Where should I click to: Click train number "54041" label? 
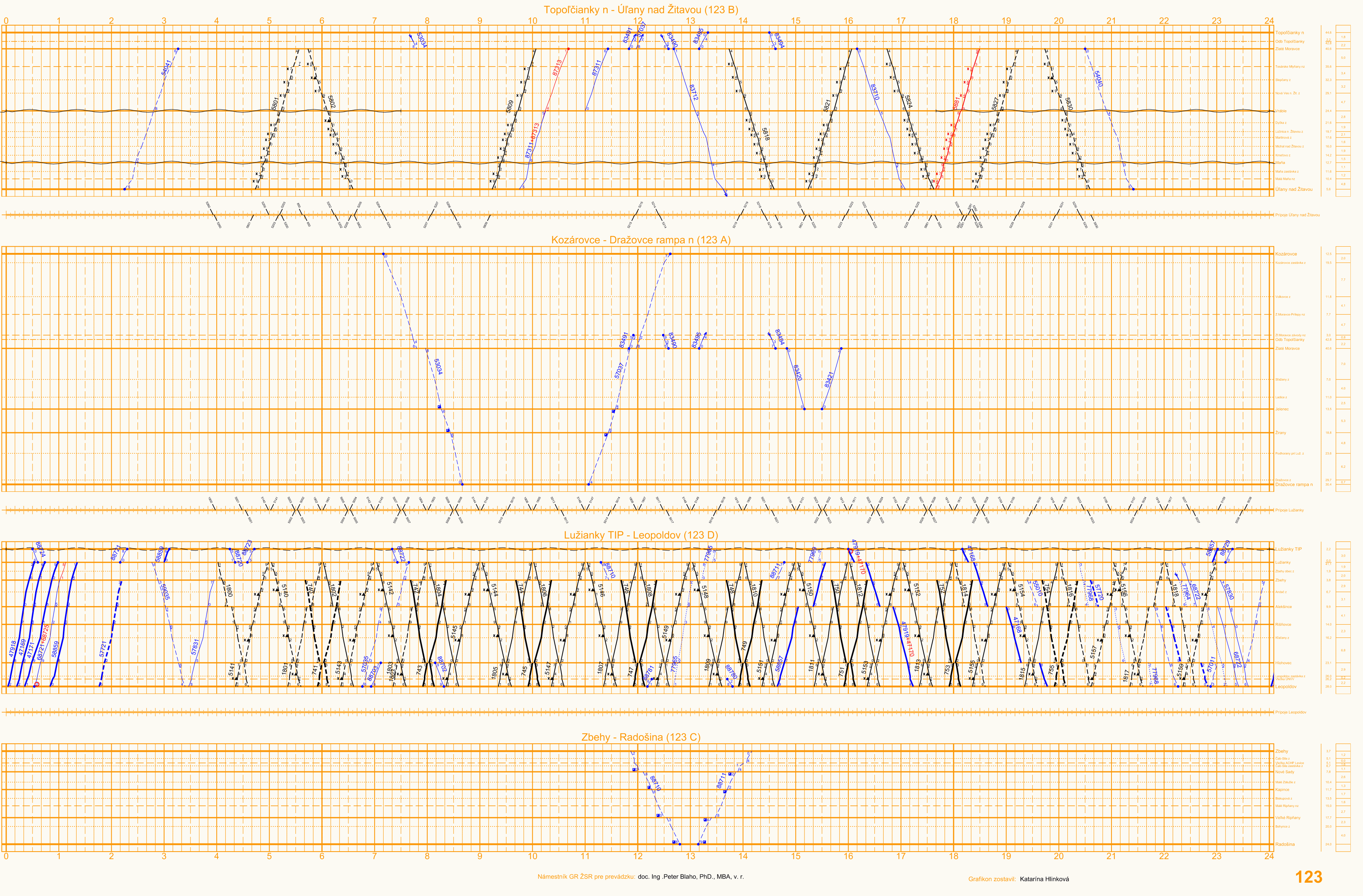tap(166, 68)
